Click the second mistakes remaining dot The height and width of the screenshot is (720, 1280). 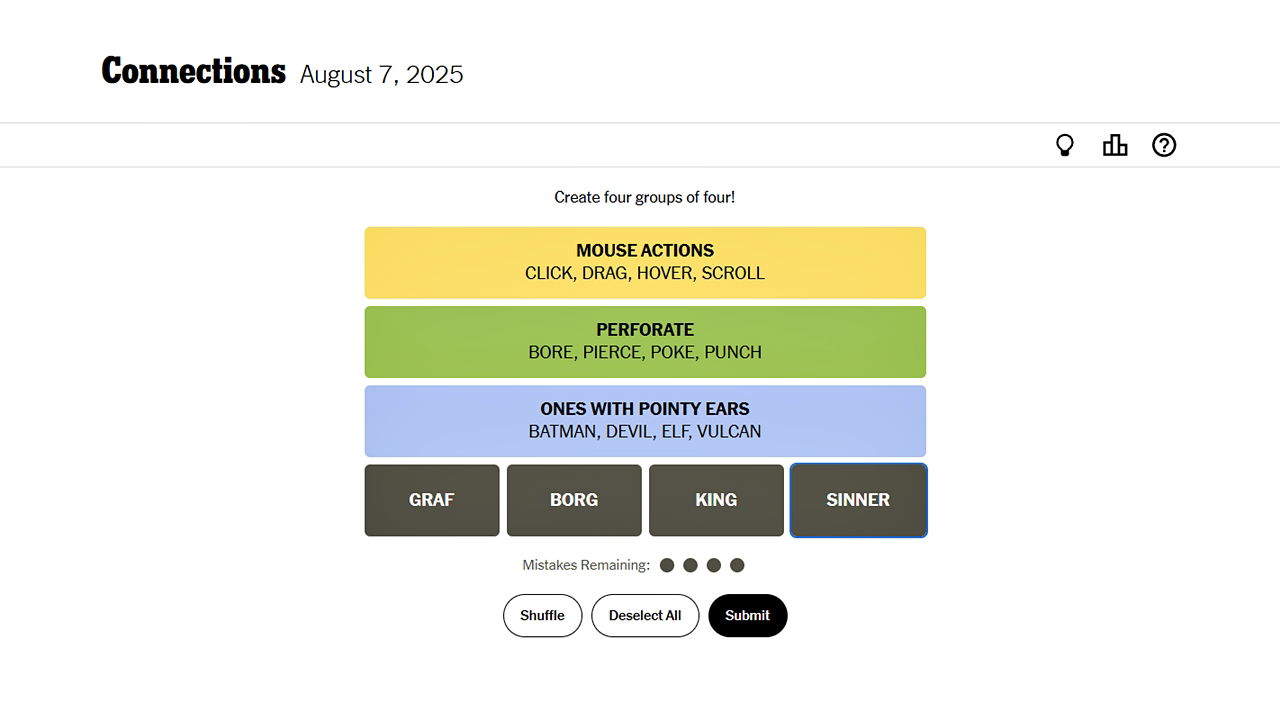coord(690,565)
